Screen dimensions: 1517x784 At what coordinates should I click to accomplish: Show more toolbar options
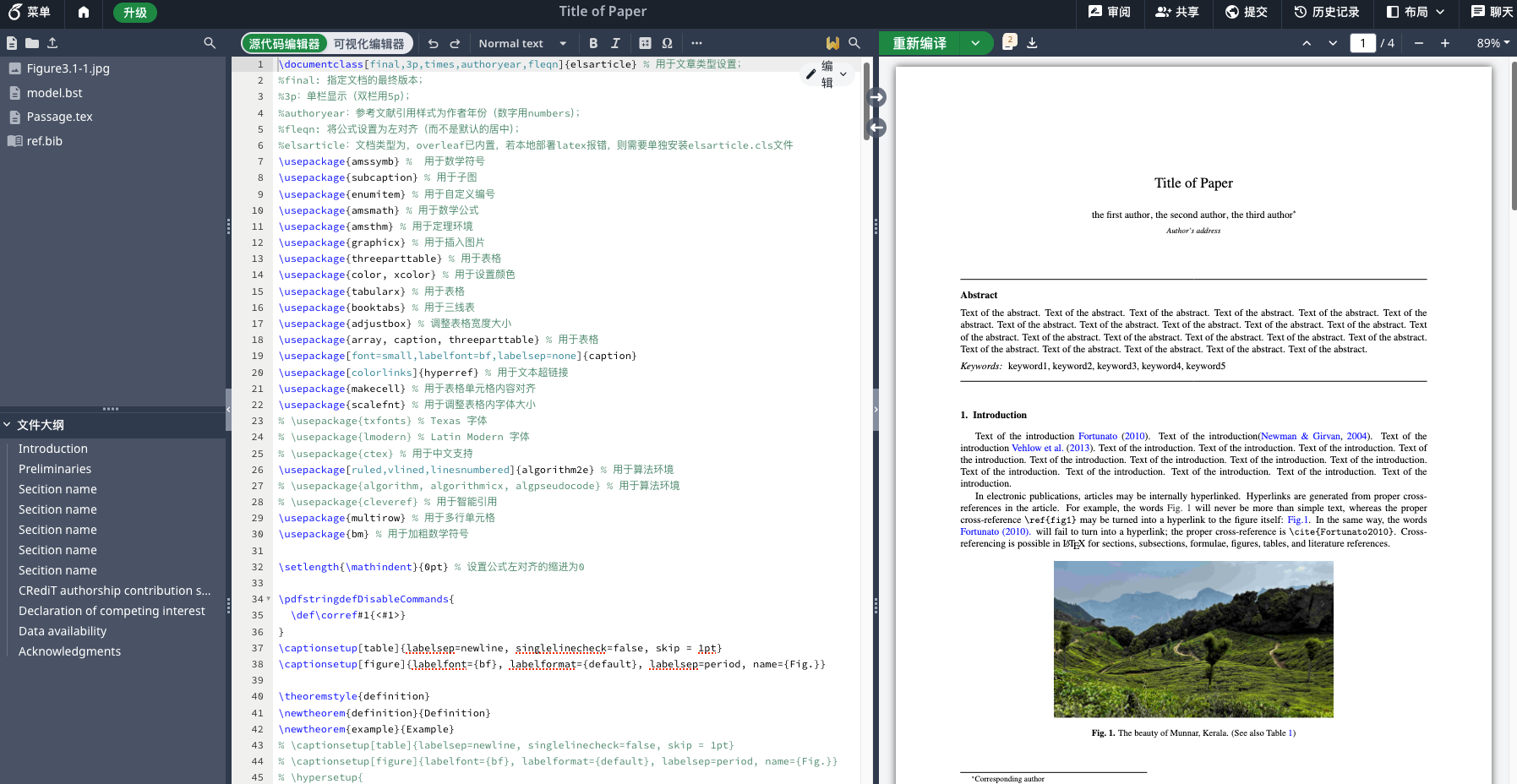click(x=696, y=43)
